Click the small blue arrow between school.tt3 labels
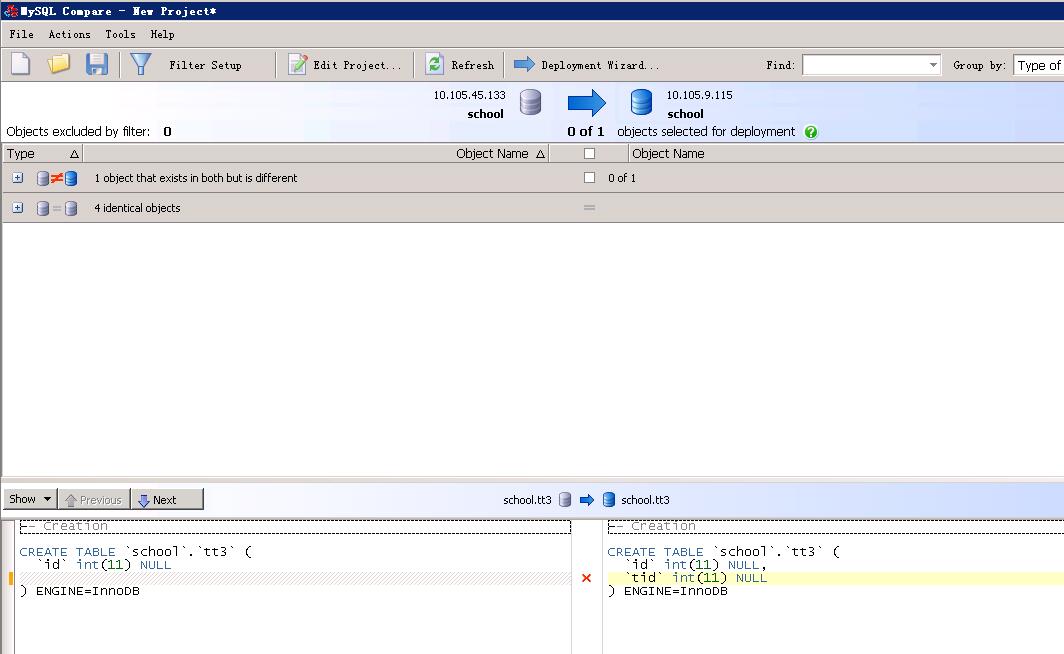The width and height of the screenshot is (1064, 654). (587, 500)
